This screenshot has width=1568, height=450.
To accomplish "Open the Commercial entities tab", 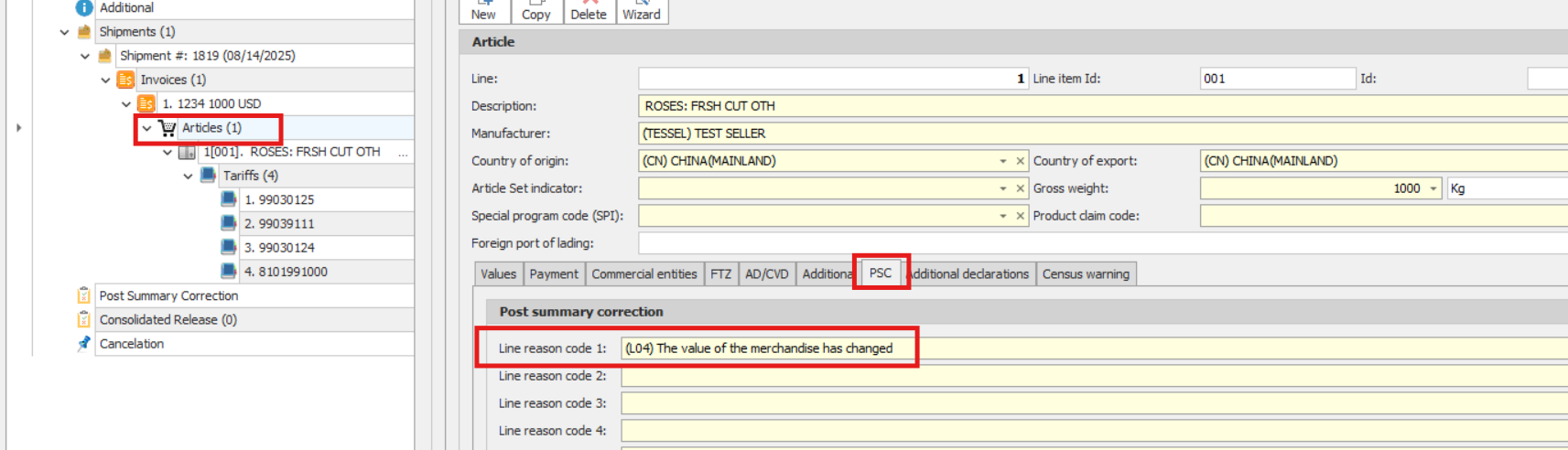I will 643,273.
